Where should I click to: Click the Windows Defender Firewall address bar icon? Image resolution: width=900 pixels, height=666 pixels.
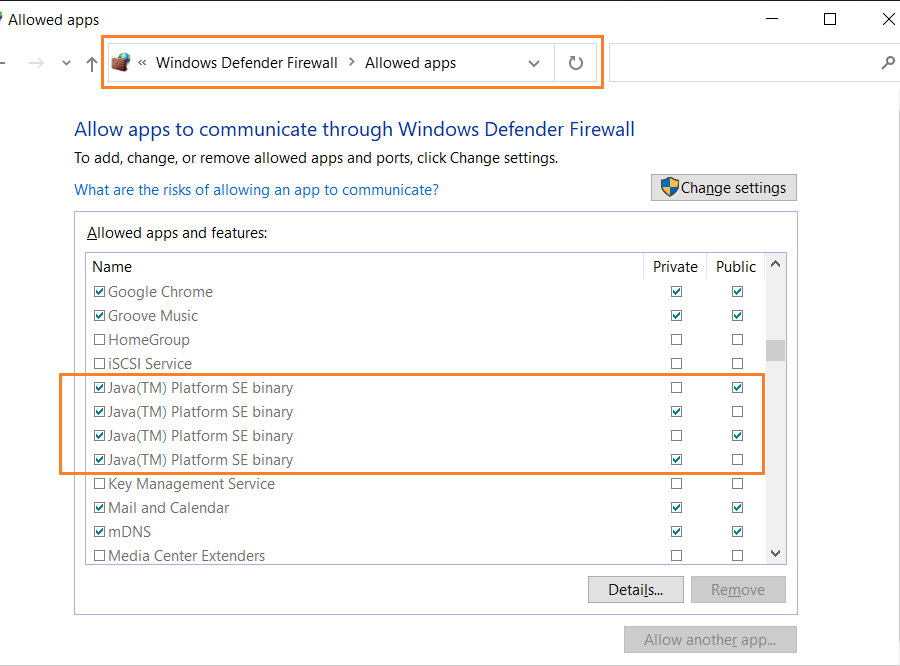121,62
